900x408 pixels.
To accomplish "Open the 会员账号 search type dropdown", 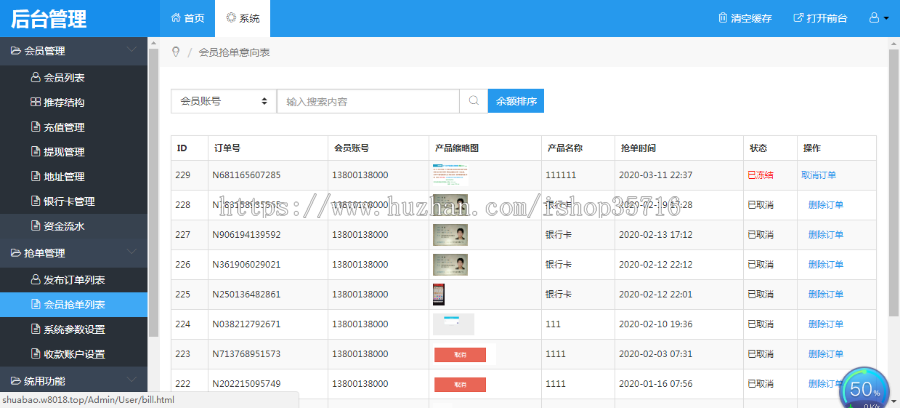I will [x=223, y=101].
